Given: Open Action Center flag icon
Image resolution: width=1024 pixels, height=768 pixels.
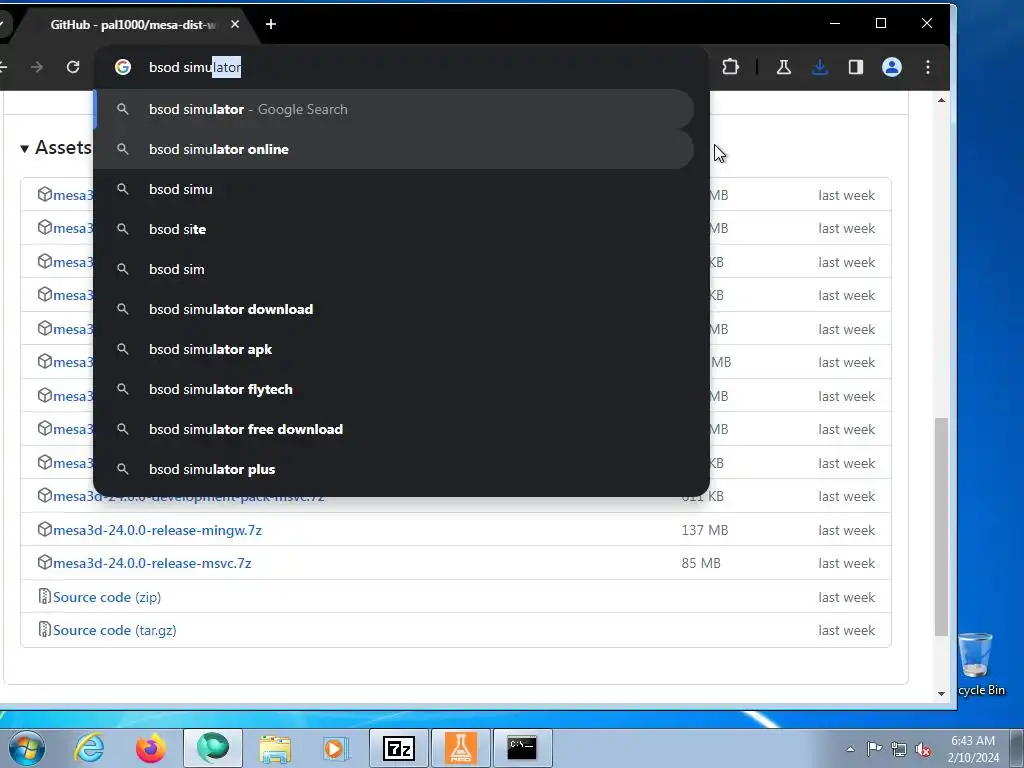Looking at the screenshot, I should [x=874, y=749].
